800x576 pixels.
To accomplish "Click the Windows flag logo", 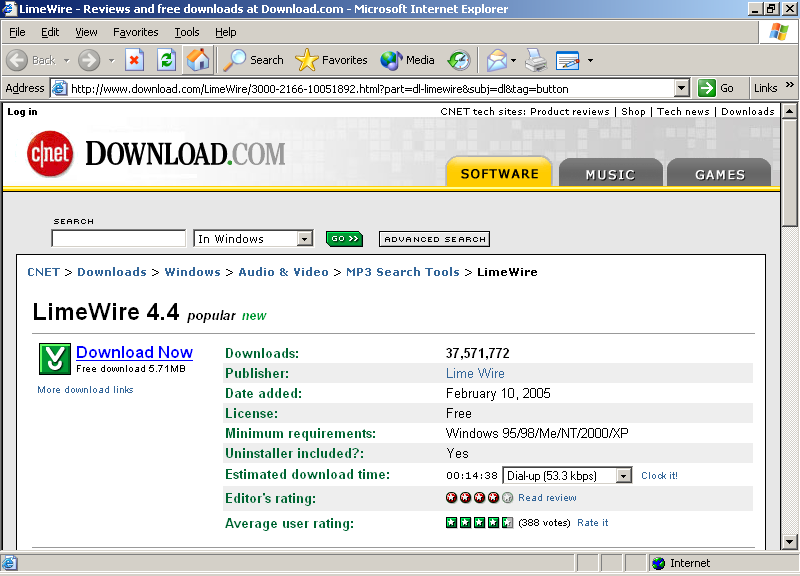I will click(778, 32).
